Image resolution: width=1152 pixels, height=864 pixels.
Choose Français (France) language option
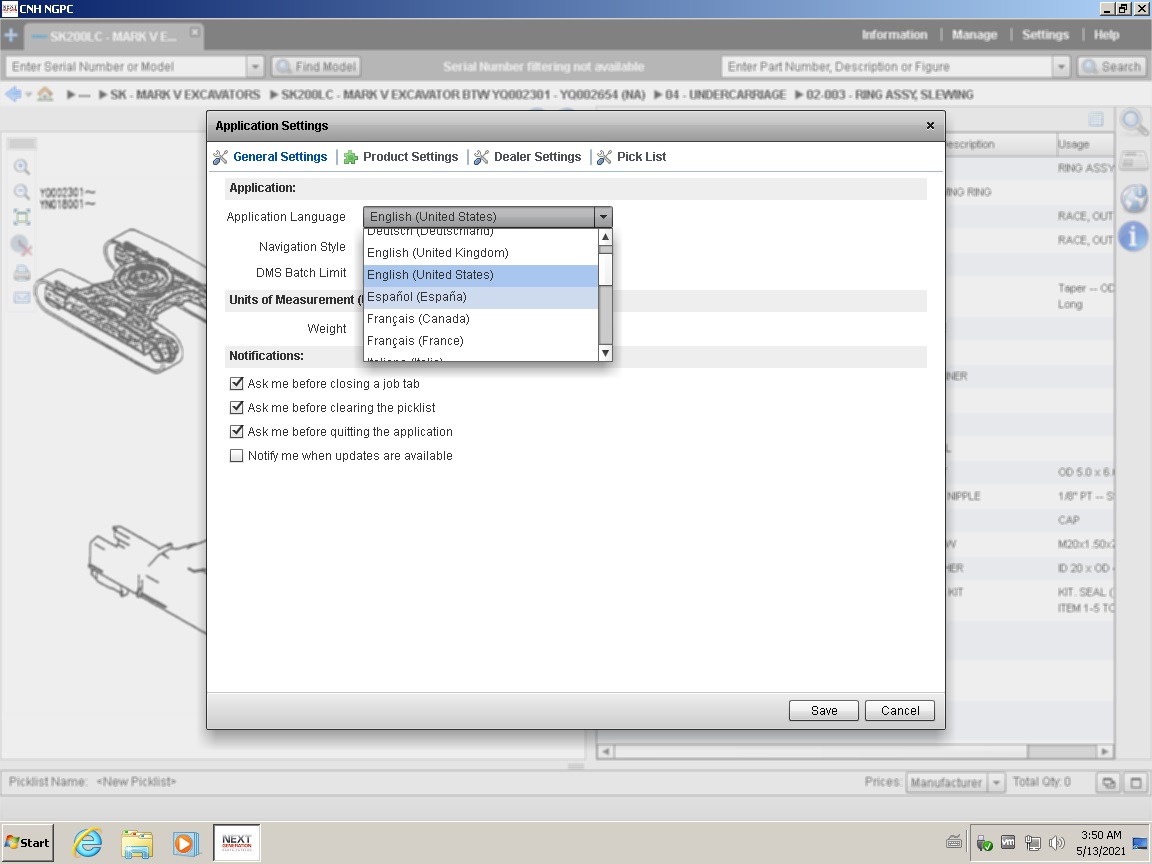point(481,341)
